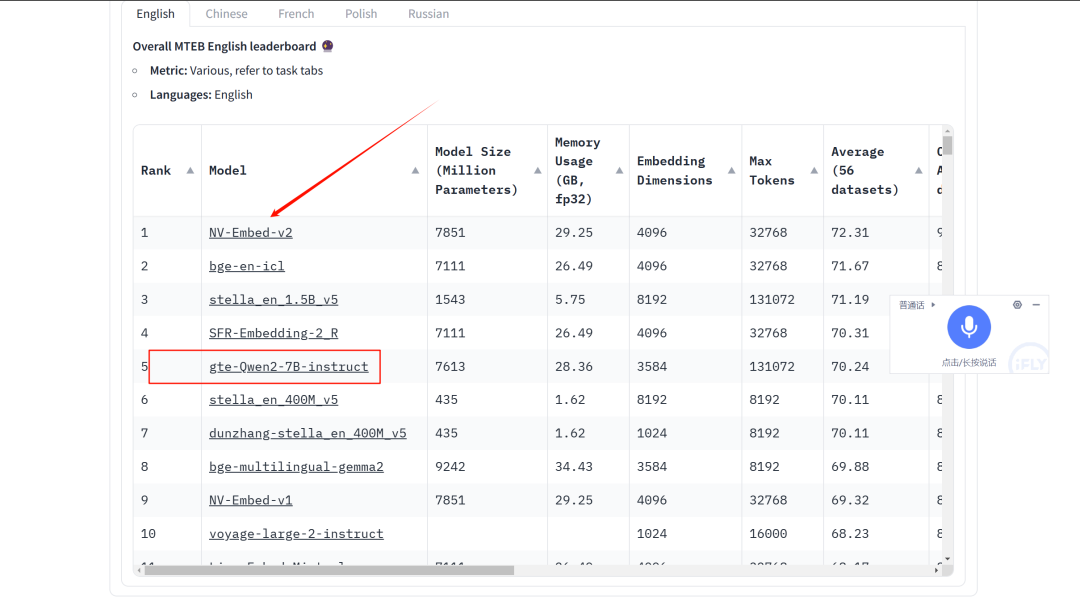This screenshot has height=609, width=1080.
Task: Sort by Model Size column arrow
Action: tap(537, 171)
